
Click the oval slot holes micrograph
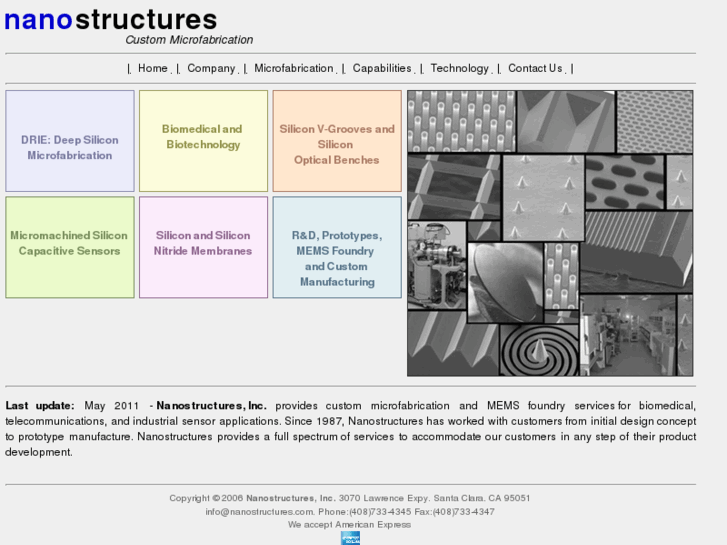pos(625,182)
